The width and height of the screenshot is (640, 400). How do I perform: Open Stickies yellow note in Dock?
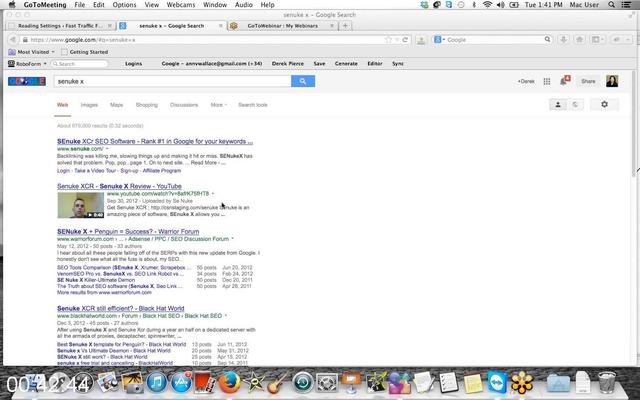[x=473, y=383]
